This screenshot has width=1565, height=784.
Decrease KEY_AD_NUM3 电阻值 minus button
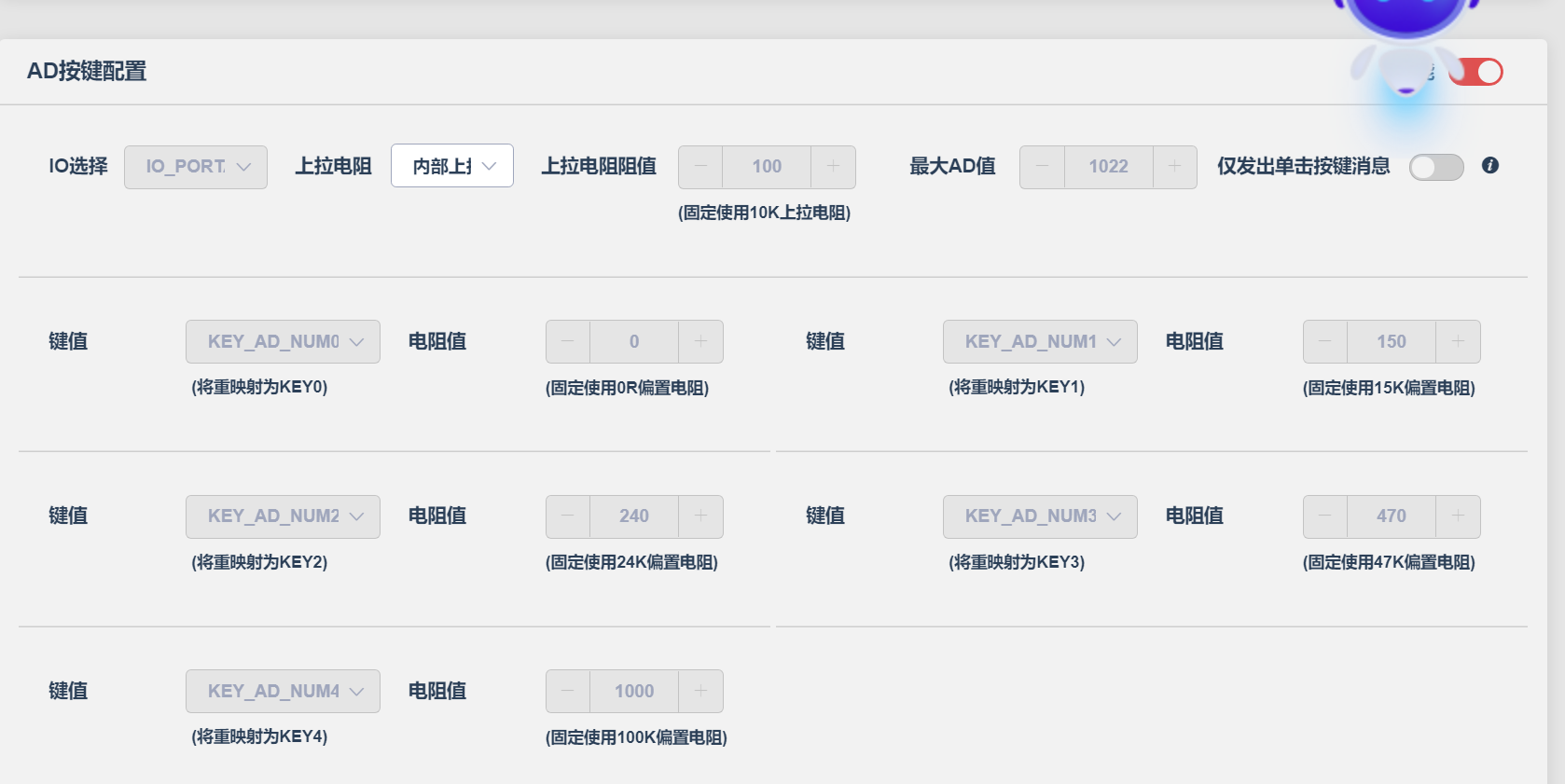(1325, 516)
